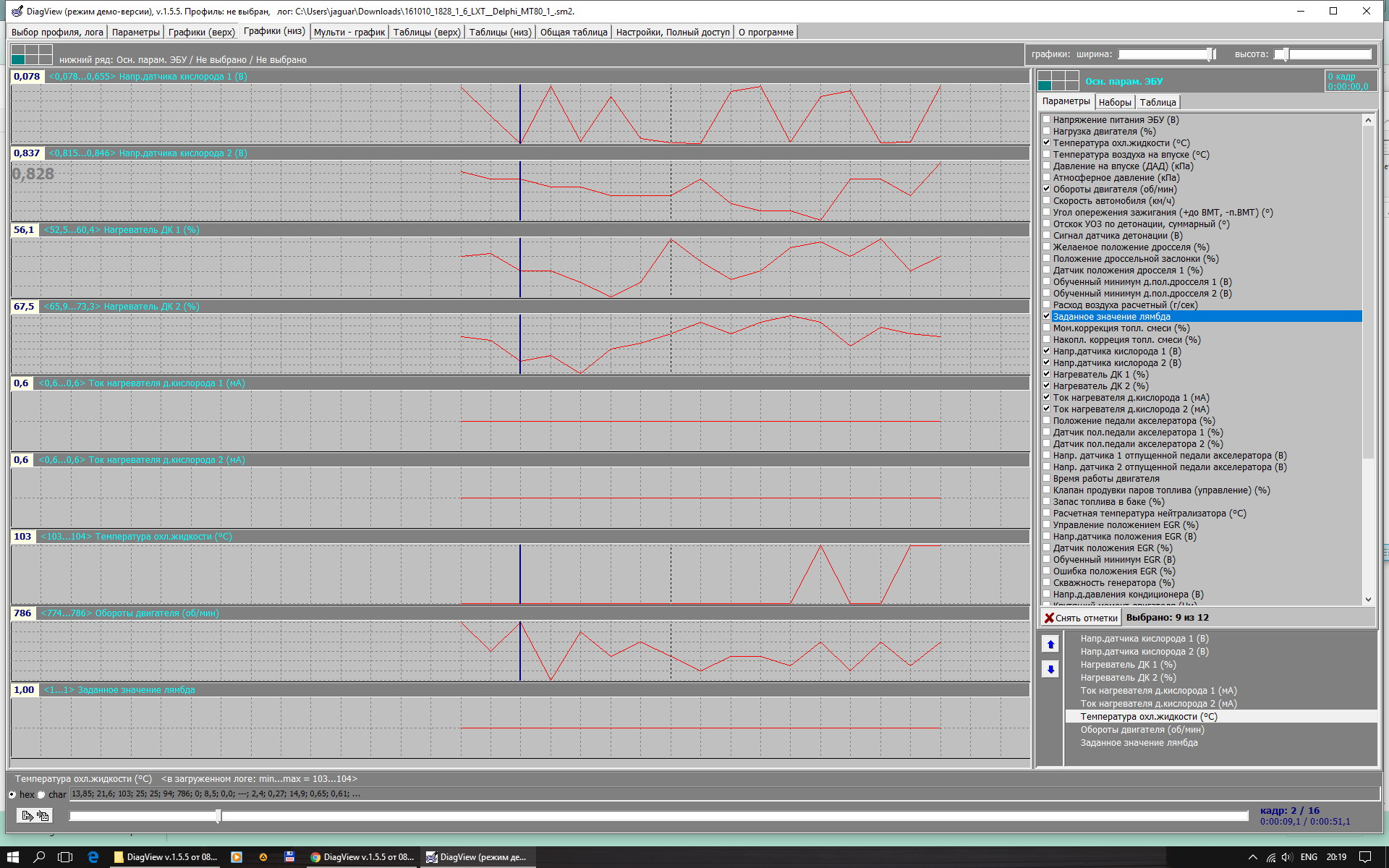Select Заданное значение лямбда in chosen list
Image resolution: width=1389 pixels, height=868 pixels.
click(1139, 743)
